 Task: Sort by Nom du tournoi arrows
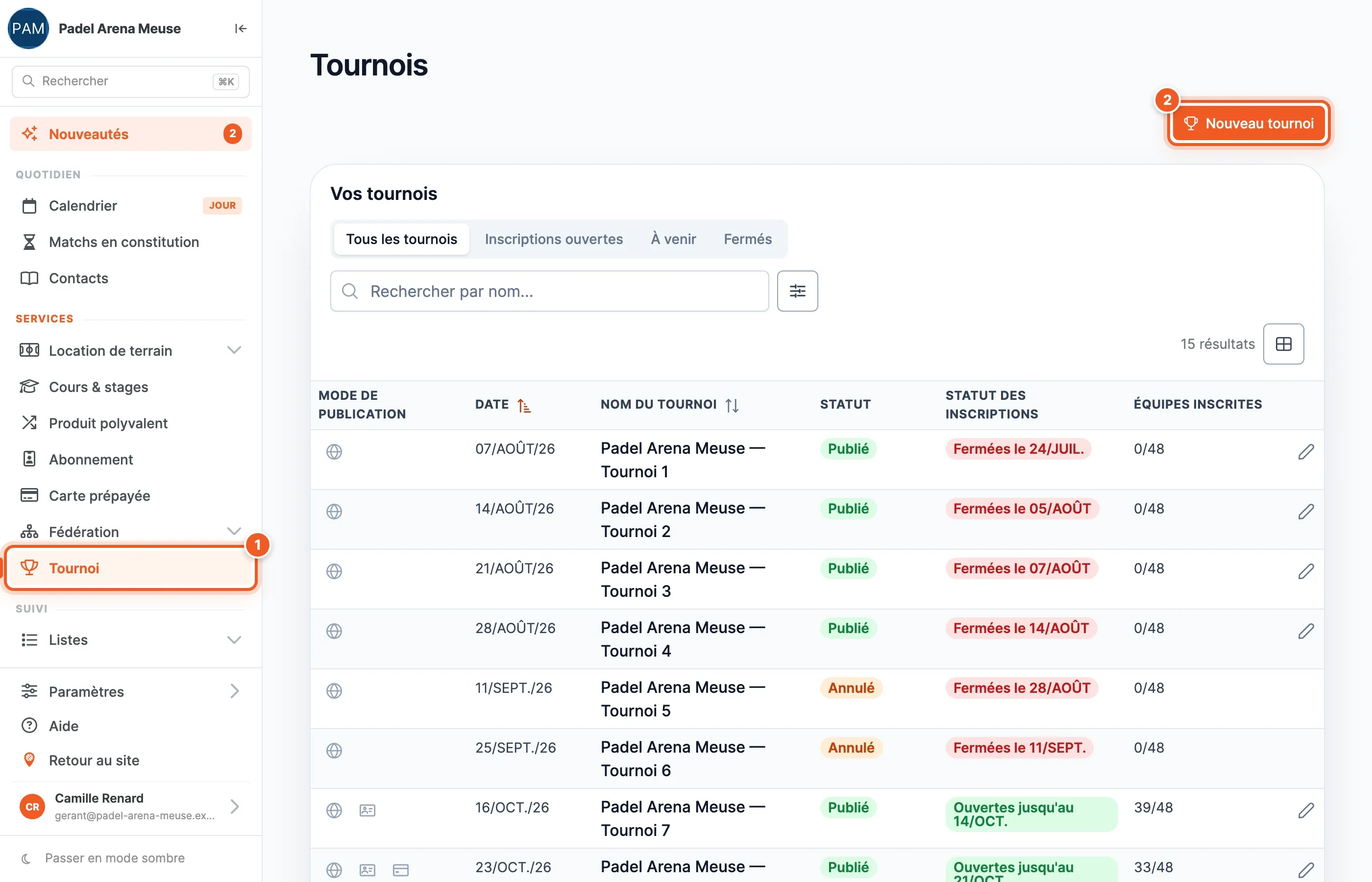pos(731,406)
